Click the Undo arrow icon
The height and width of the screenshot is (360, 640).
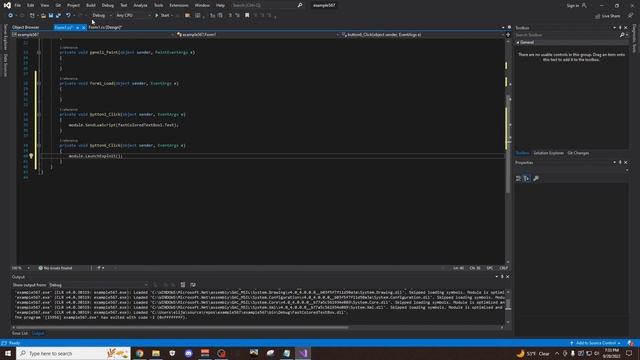[x=68, y=16]
